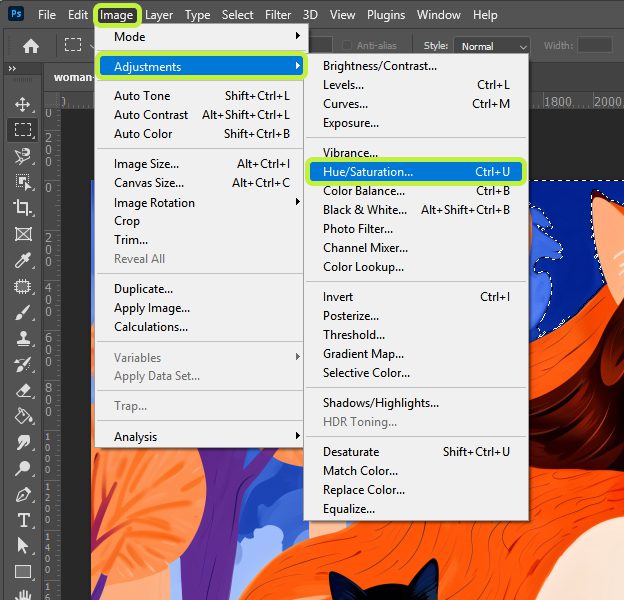Choose Invert from Adjustments
This screenshot has height=600, width=624.
tap(416, 296)
